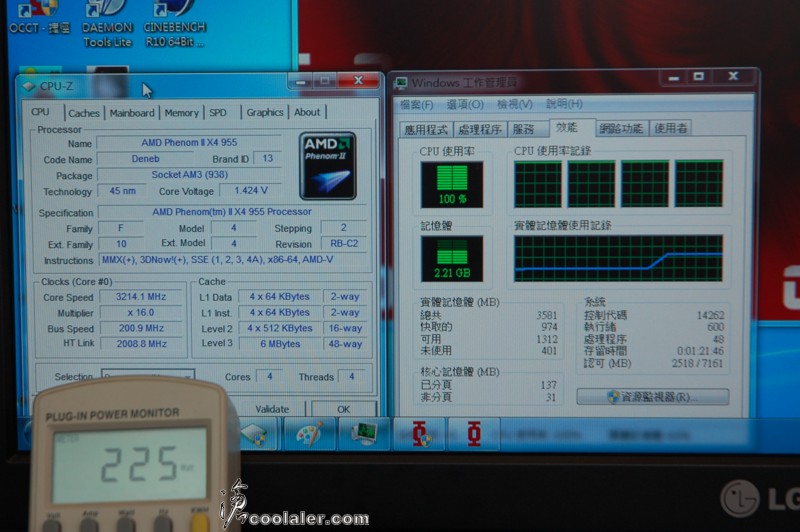The image size is (800, 532).
Task: Click the 實體記憶體使用記錄 graph
Action: click(618, 258)
